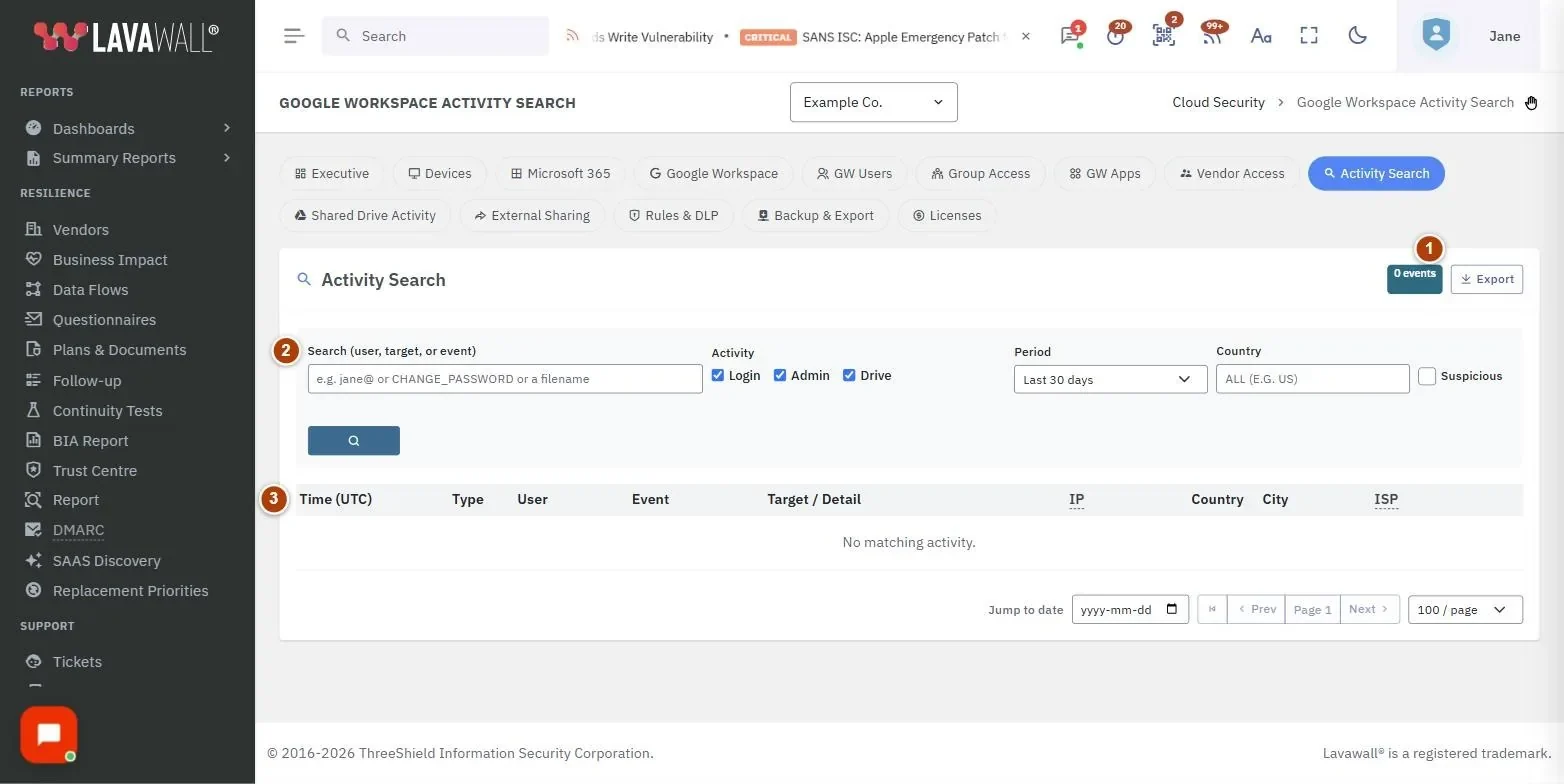Switch to the Devices tab
Screen dimensions: 1564x784
click(439, 173)
